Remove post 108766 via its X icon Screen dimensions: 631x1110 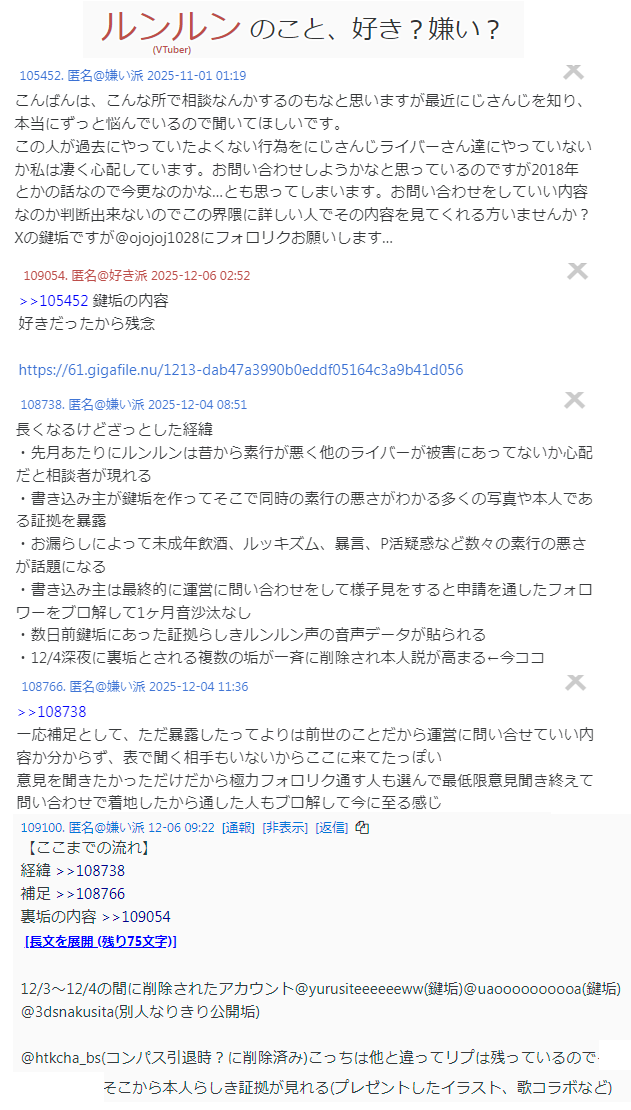click(576, 682)
